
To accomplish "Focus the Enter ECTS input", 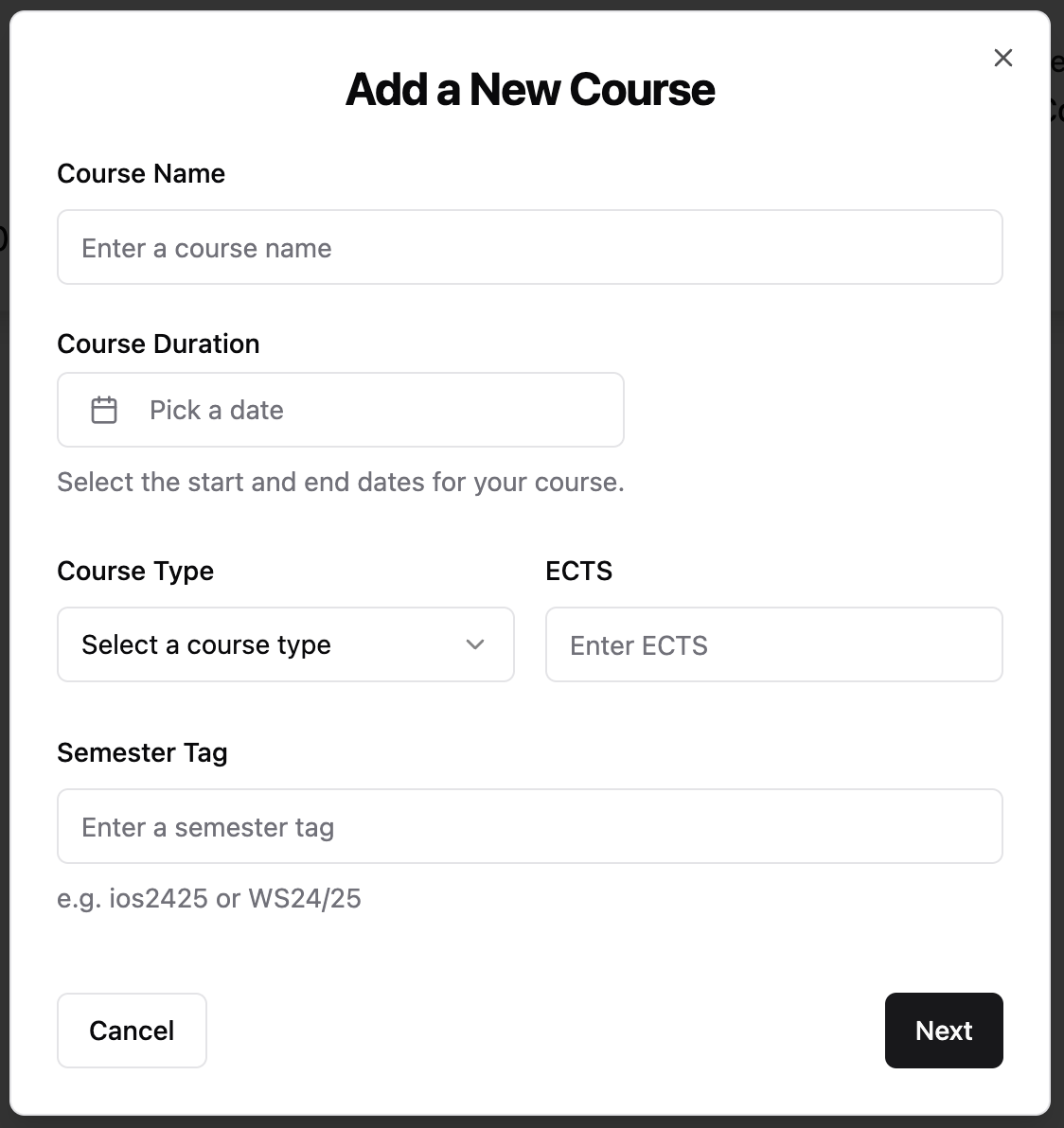I will coord(773,644).
